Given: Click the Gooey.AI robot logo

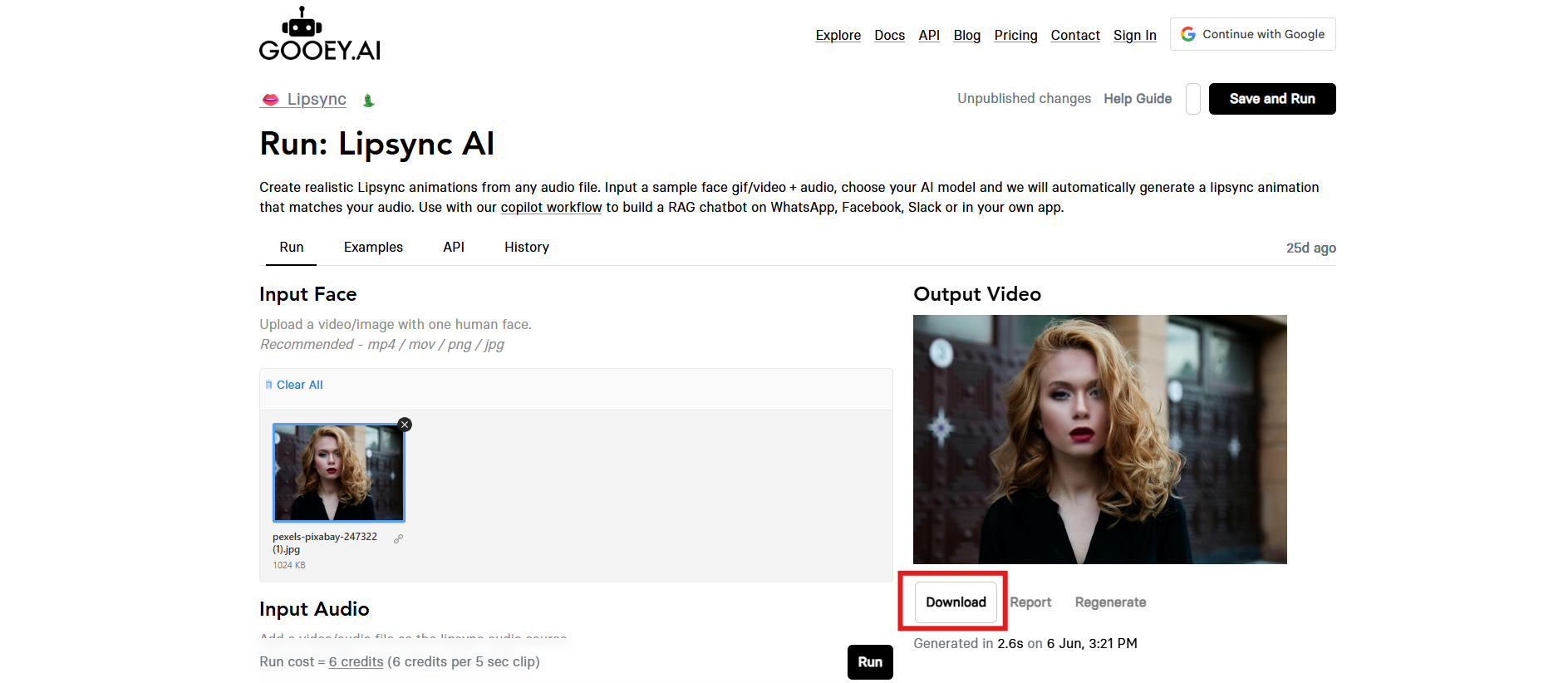Looking at the screenshot, I should 319,33.
